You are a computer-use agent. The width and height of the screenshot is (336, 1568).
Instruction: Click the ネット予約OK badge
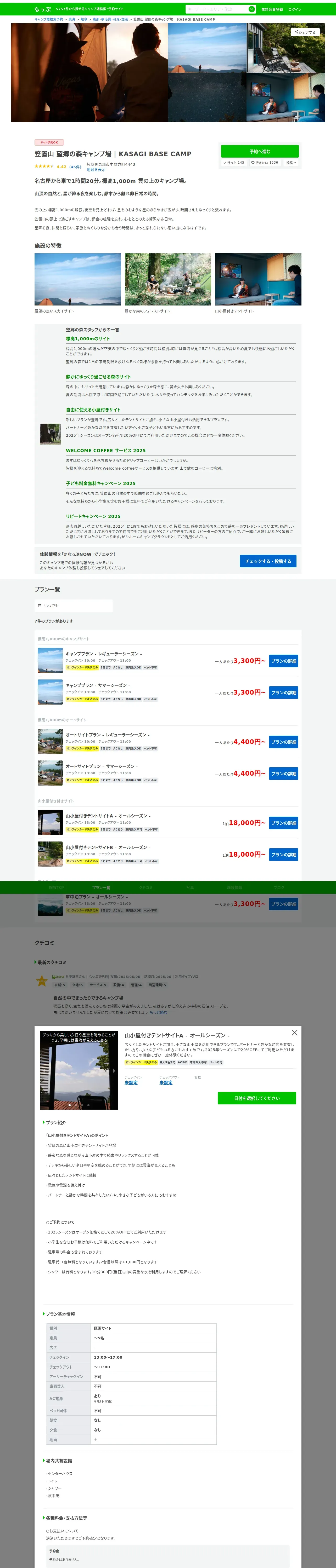click(x=49, y=142)
